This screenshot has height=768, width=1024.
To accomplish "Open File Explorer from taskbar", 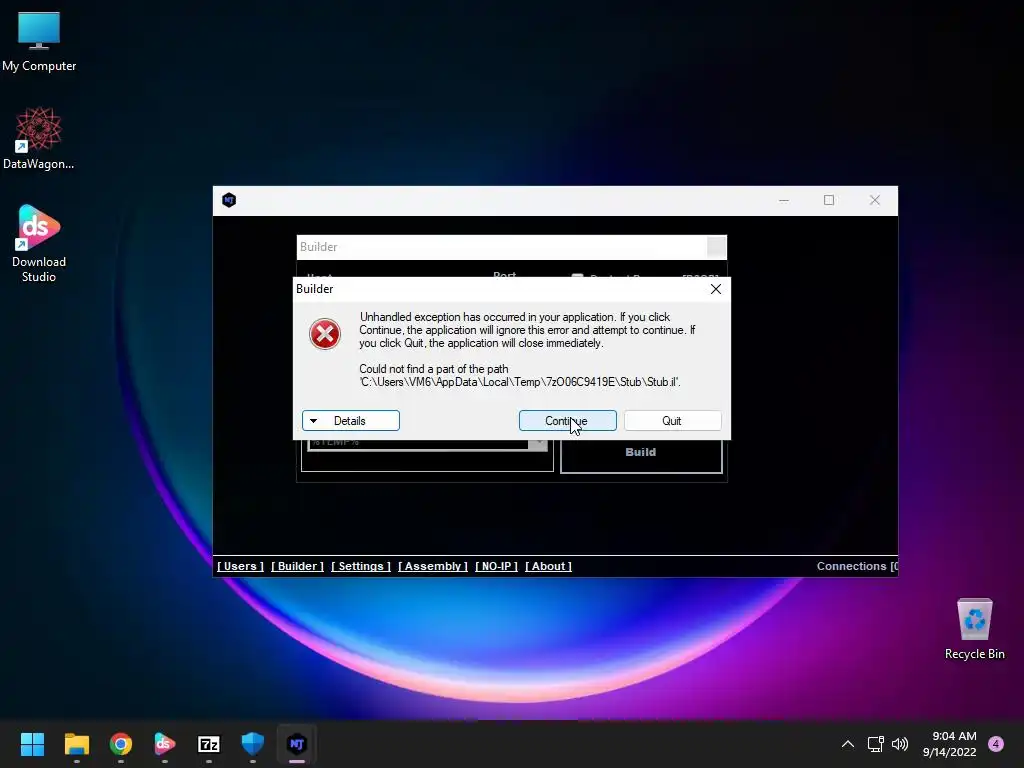I will 76,744.
